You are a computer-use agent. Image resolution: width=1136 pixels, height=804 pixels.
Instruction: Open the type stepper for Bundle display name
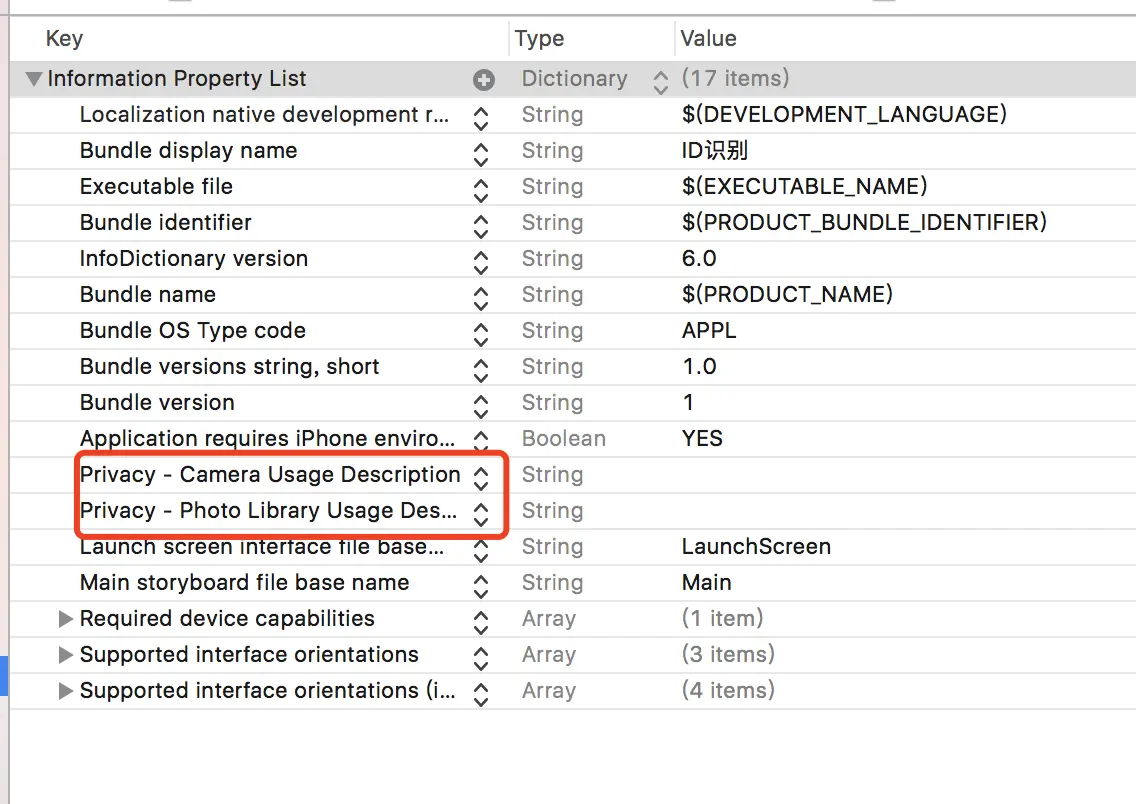point(481,150)
